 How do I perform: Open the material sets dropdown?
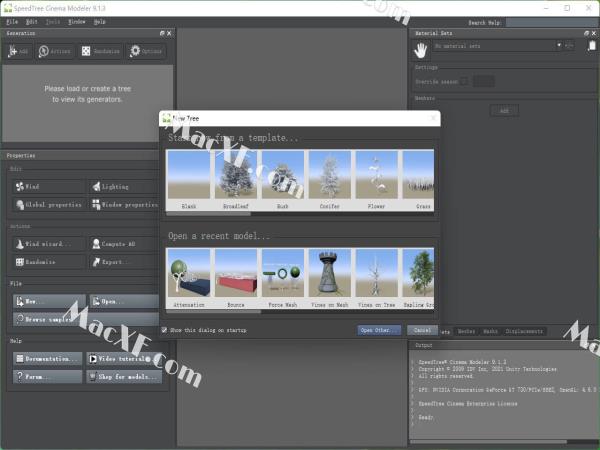[498, 46]
